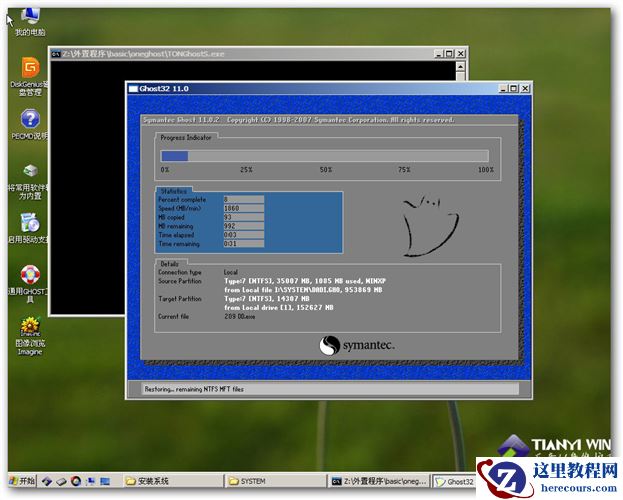Click the 75% progress scale label
623x500 pixels.
click(404, 170)
